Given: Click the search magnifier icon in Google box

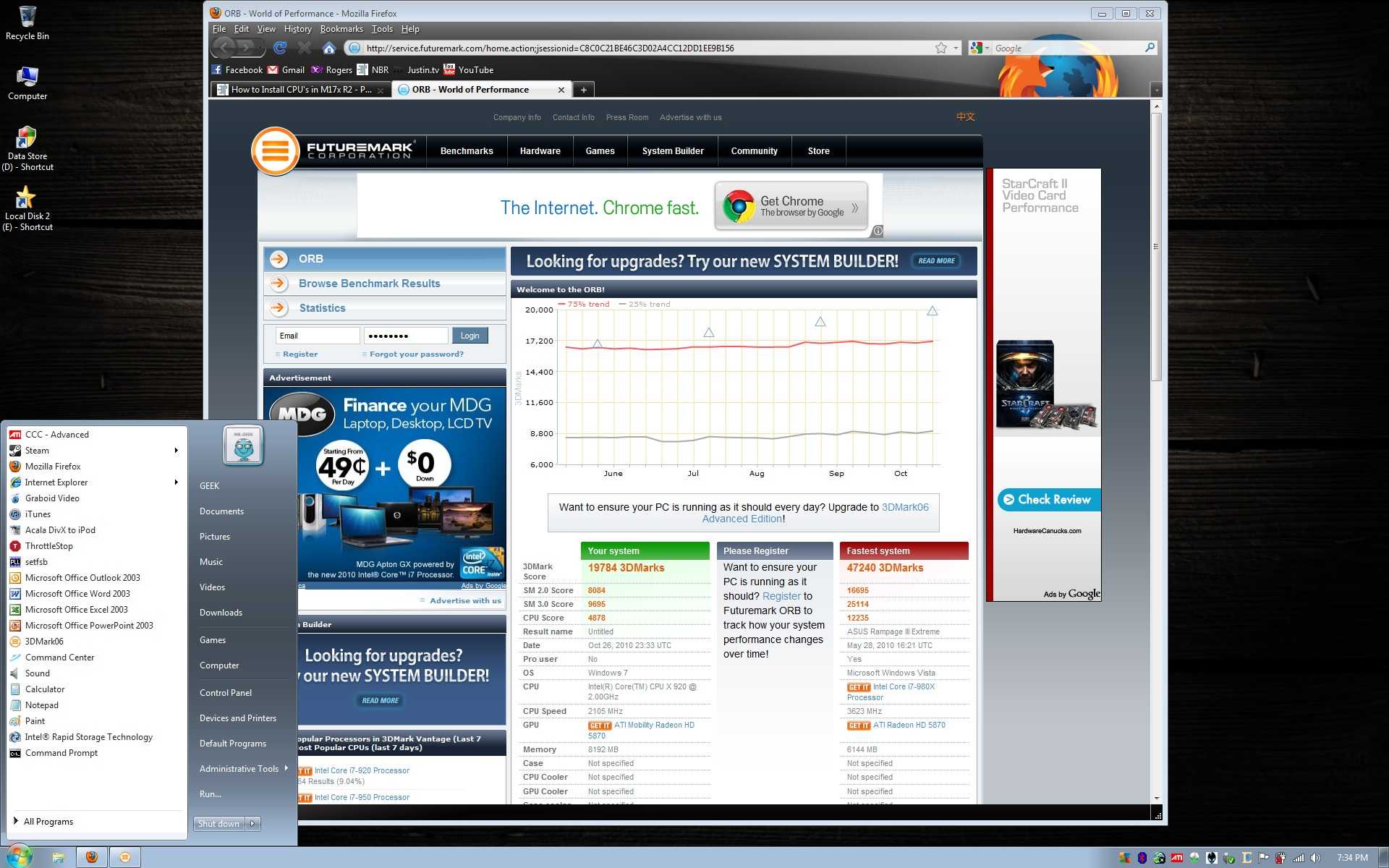Looking at the screenshot, I should (1150, 48).
